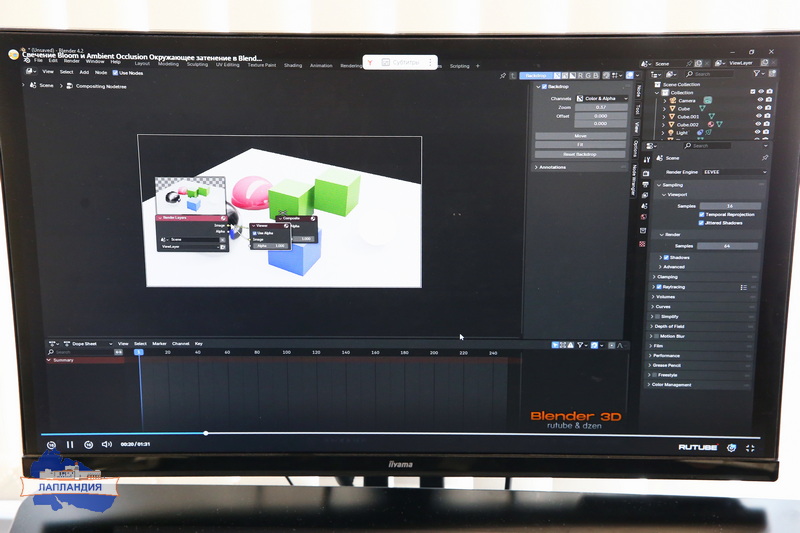Click the Fit backdrop button
Viewport: 800px width, 533px height.
(x=581, y=145)
